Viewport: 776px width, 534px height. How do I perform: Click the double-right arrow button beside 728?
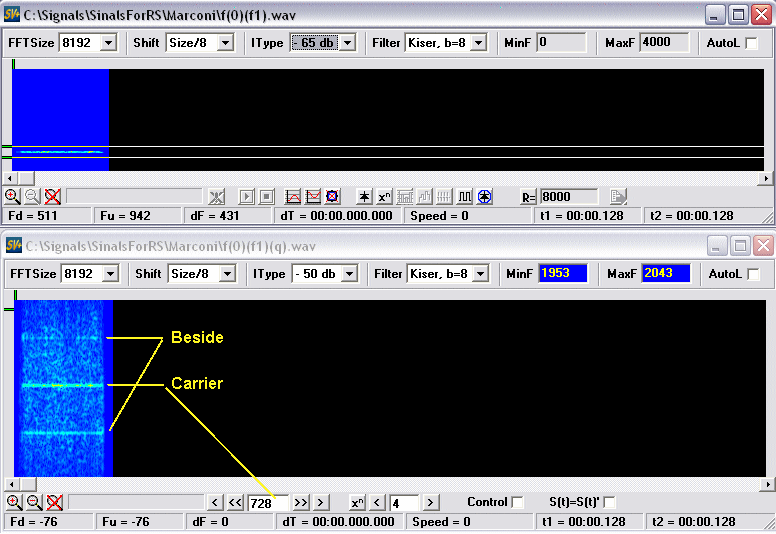coord(301,502)
